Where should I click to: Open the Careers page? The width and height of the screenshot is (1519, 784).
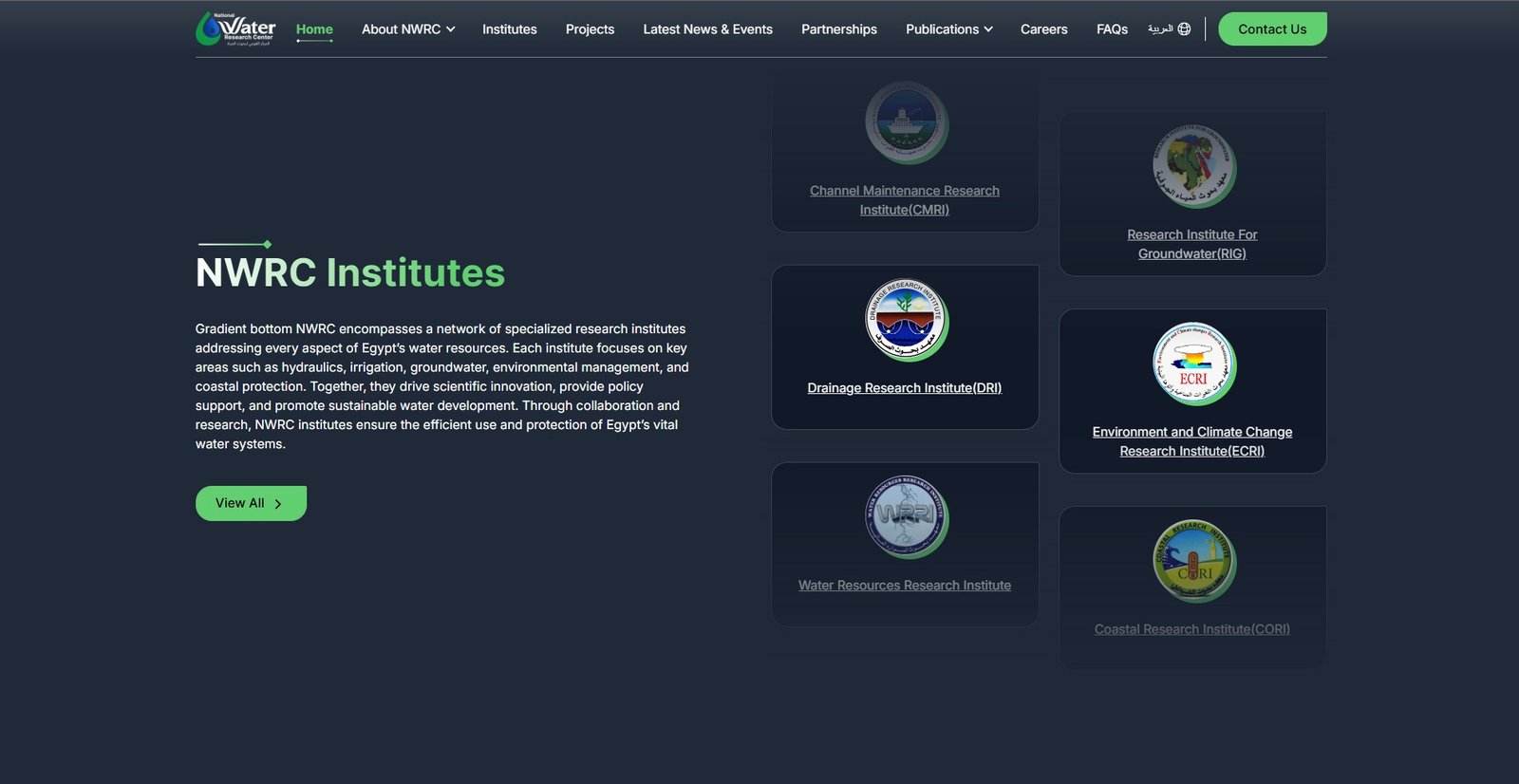coord(1043,29)
